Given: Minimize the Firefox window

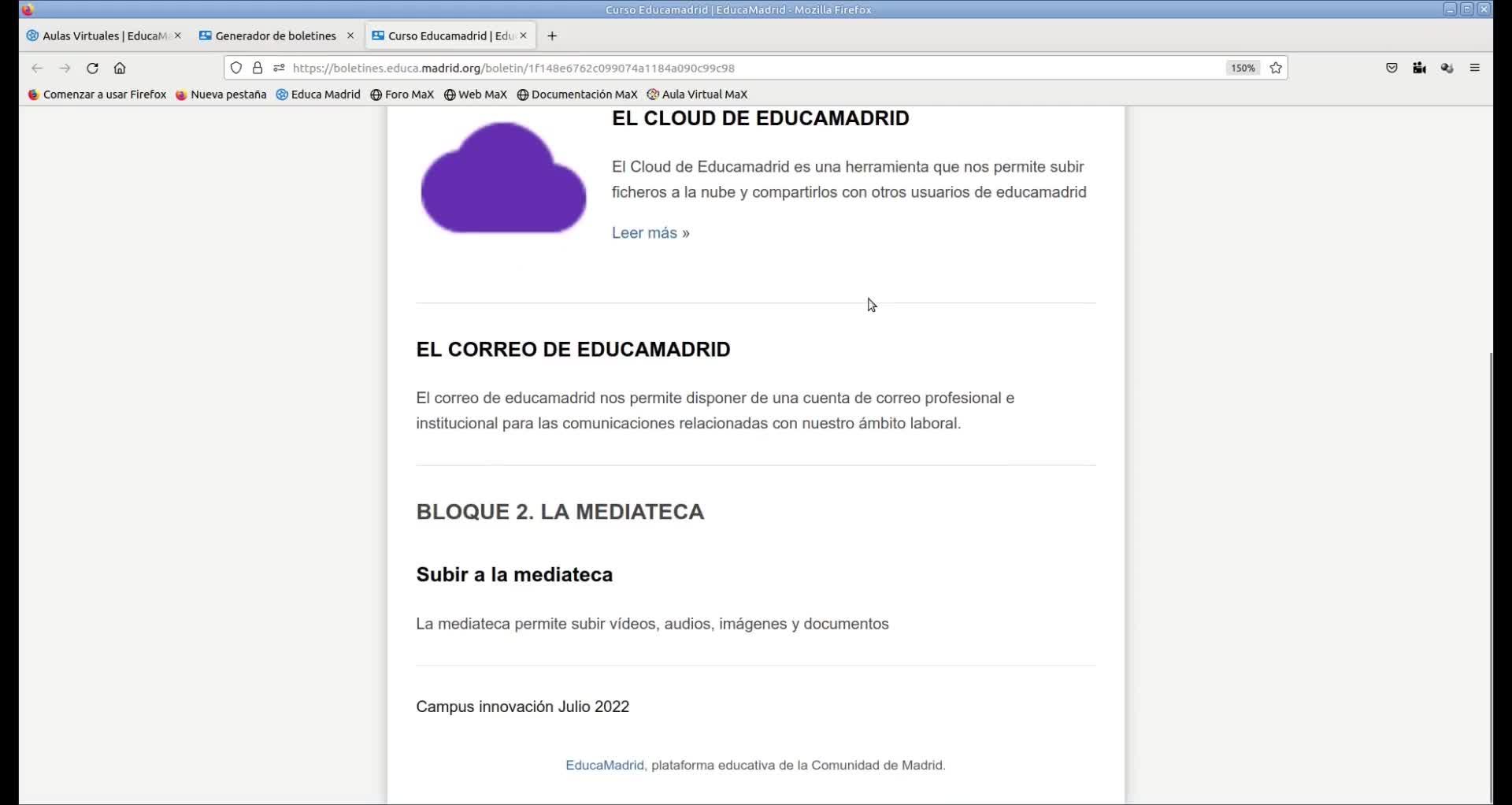Looking at the screenshot, I should pyautogui.click(x=1450, y=9).
